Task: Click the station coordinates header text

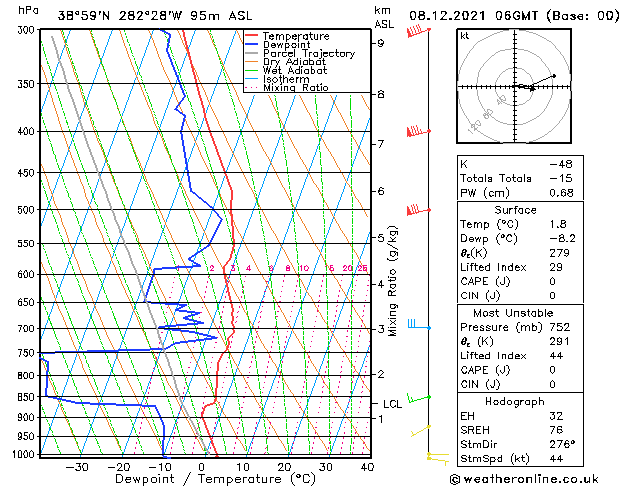Action: (125, 15)
